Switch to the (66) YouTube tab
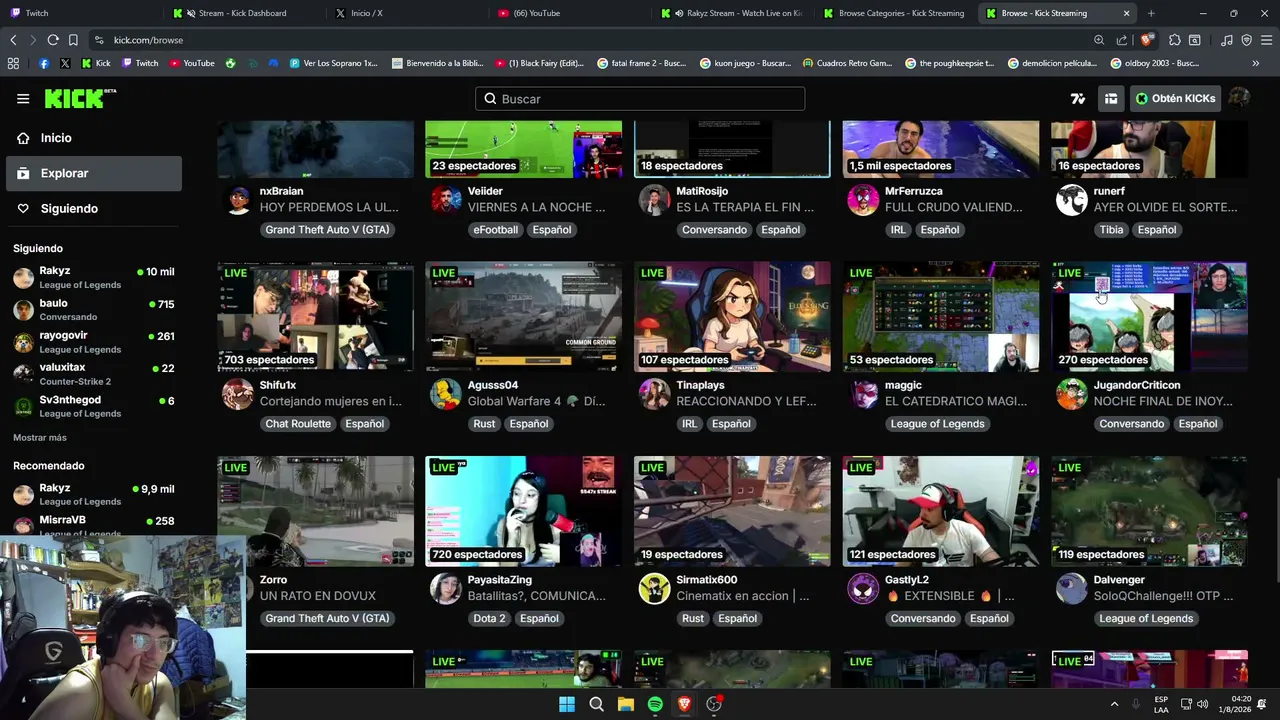The height and width of the screenshot is (720, 1280). (568, 13)
